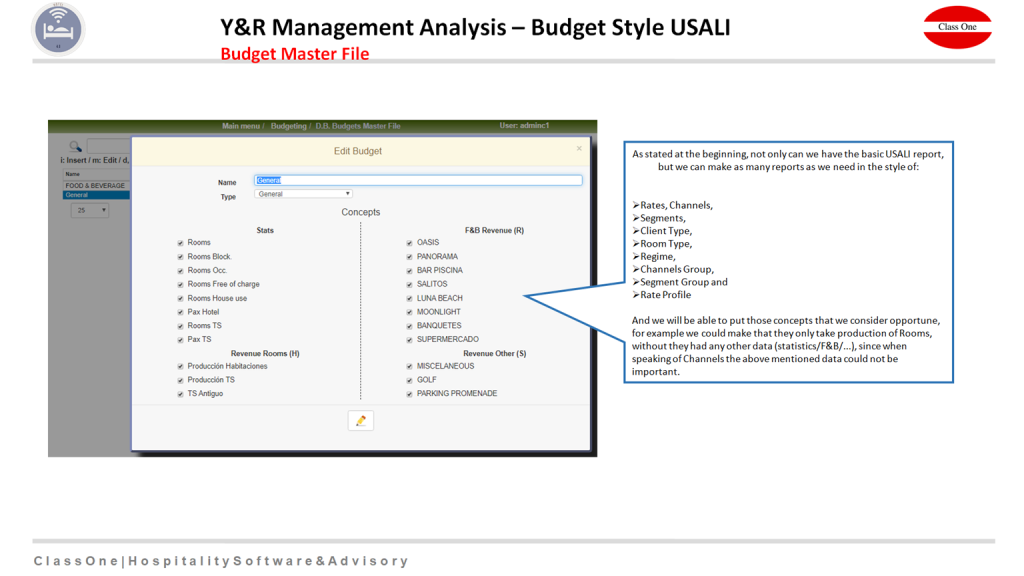Image resolution: width=1024 pixels, height=576 pixels.
Task: Toggle the LUNA BEACH checkbox
Action: (409, 298)
